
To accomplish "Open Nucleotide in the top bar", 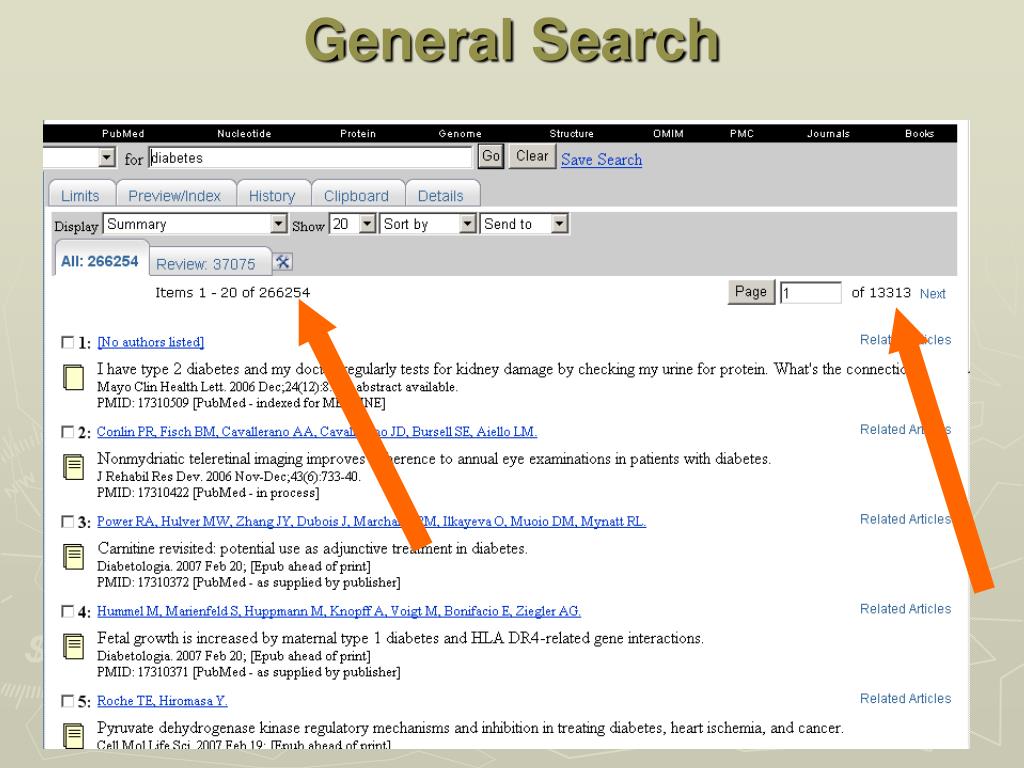I will point(244,133).
